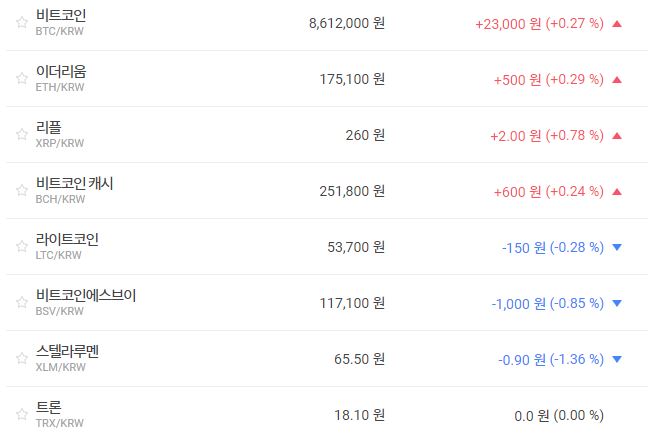Add Tron TRX/KRW to favorites
The height and width of the screenshot is (440, 648).
pyautogui.click(x=21, y=414)
